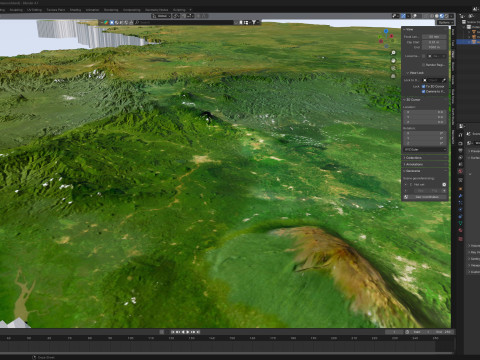480x360 pixels.
Task: Click the search field above viewport
Action: (183, 22)
